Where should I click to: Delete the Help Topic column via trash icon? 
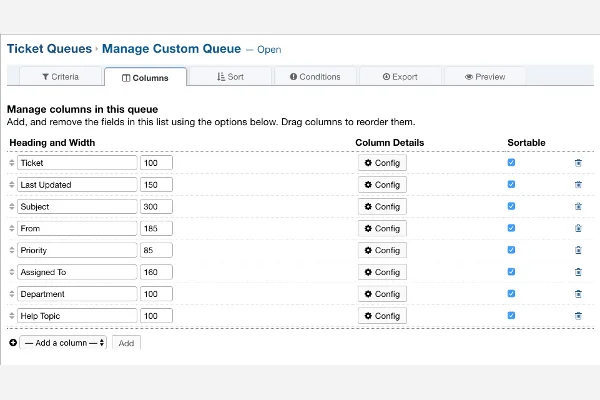[578, 316]
